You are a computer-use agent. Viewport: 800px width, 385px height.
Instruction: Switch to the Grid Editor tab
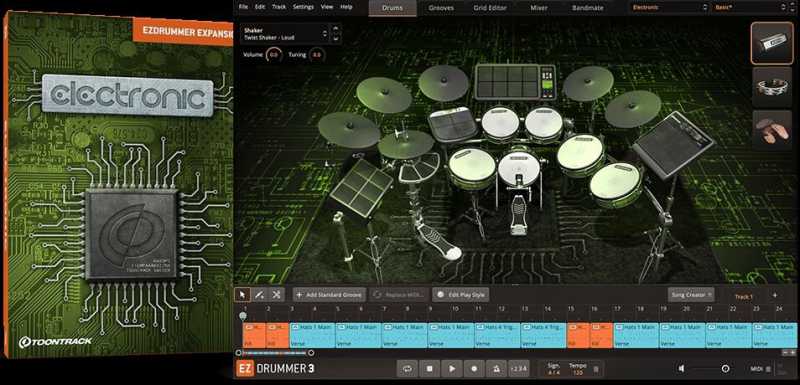[x=489, y=8]
